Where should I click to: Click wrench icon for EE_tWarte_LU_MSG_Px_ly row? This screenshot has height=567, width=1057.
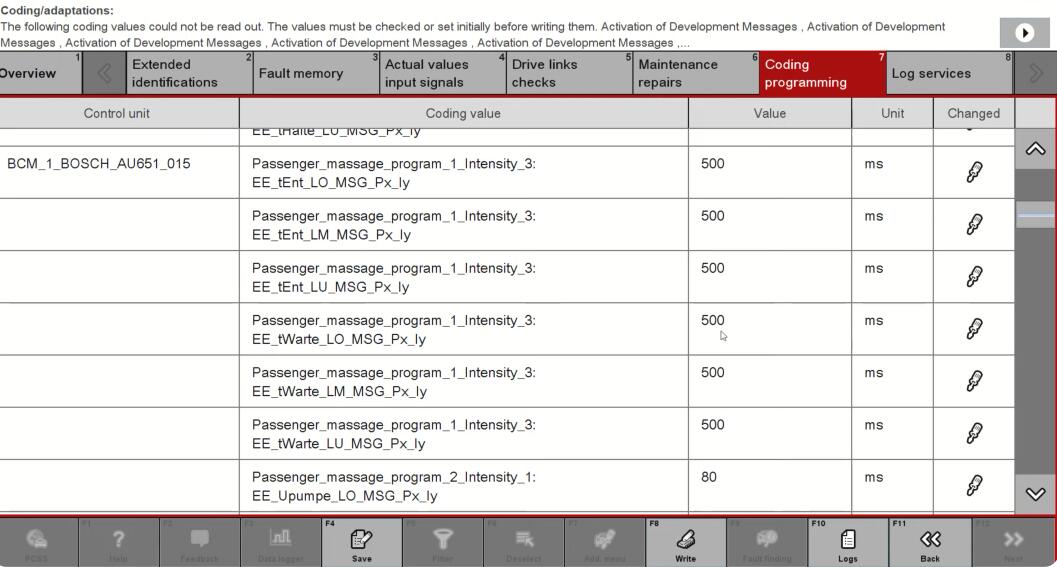[x=973, y=434]
